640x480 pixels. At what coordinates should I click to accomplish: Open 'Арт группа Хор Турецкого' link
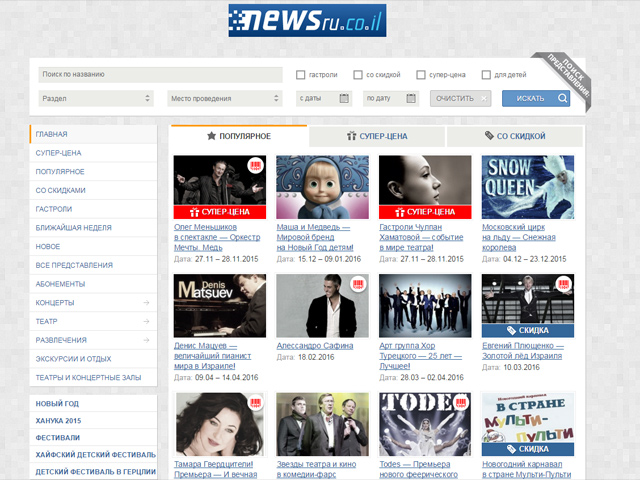click(420, 356)
